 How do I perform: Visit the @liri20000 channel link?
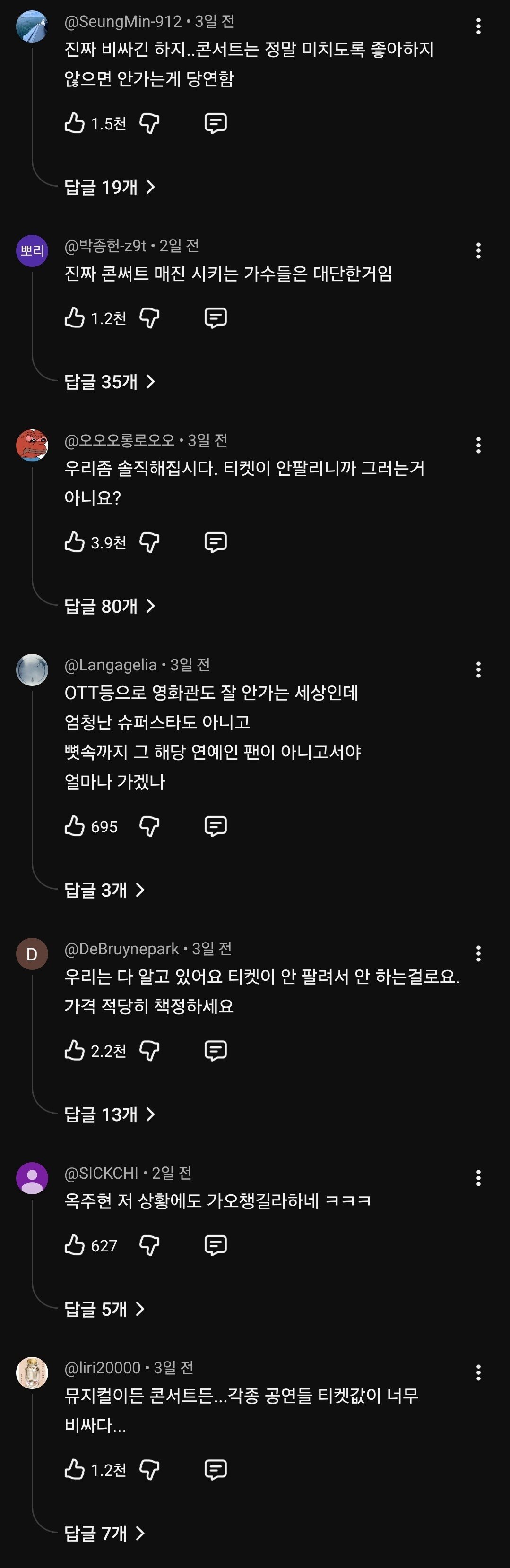pyautogui.click(x=103, y=1368)
